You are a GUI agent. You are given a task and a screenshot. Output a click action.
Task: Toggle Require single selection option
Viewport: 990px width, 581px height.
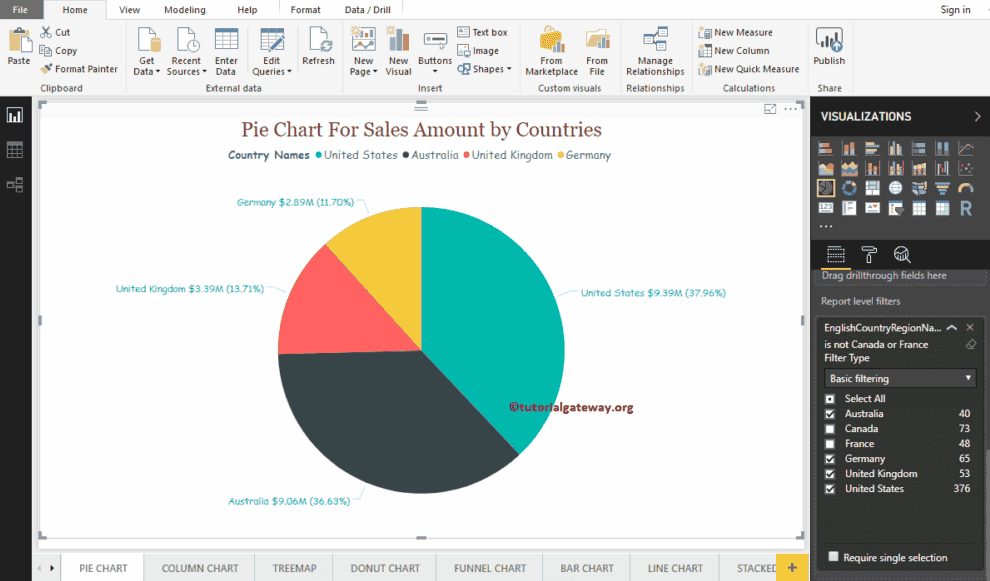(833, 556)
